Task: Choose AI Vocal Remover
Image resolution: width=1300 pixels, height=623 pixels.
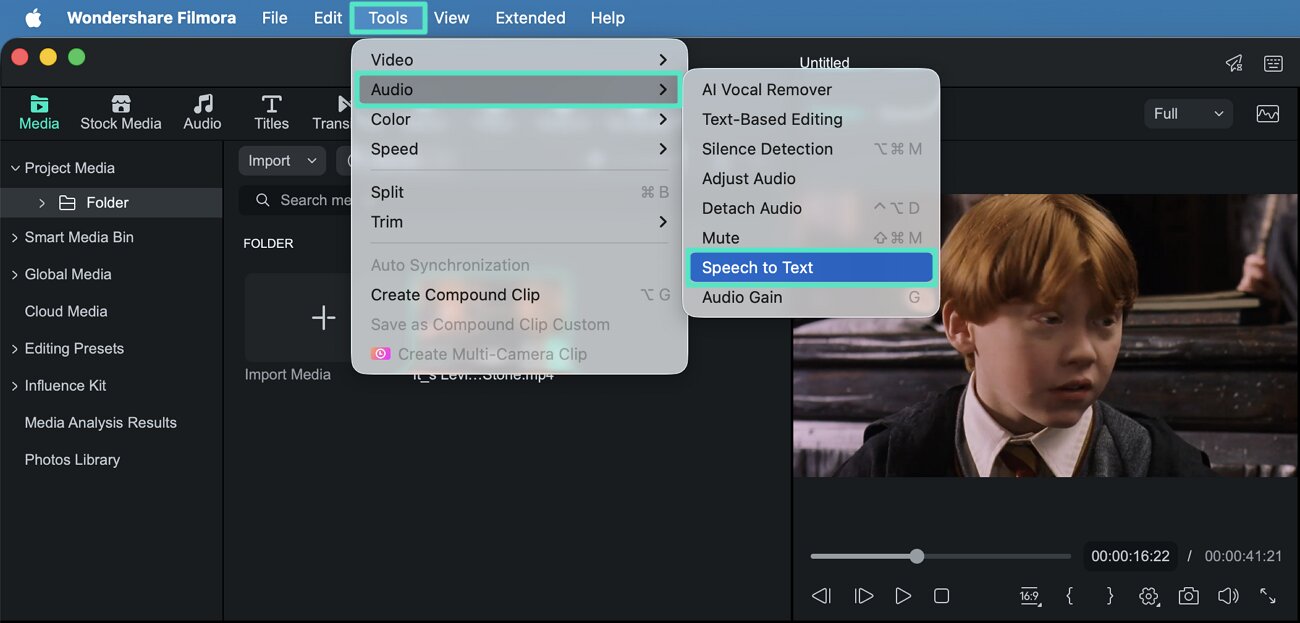Action: coord(811,89)
